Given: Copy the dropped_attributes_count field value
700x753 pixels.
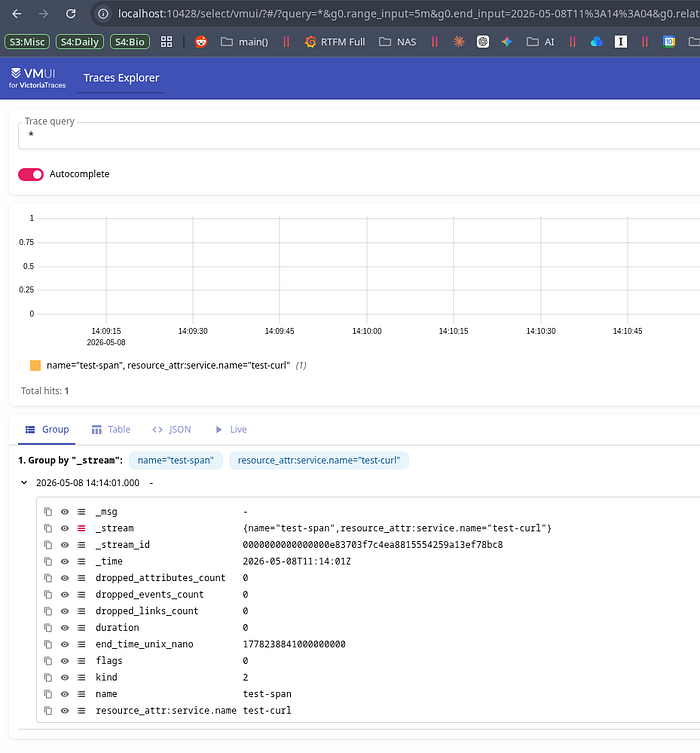Looking at the screenshot, I should point(48,578).
